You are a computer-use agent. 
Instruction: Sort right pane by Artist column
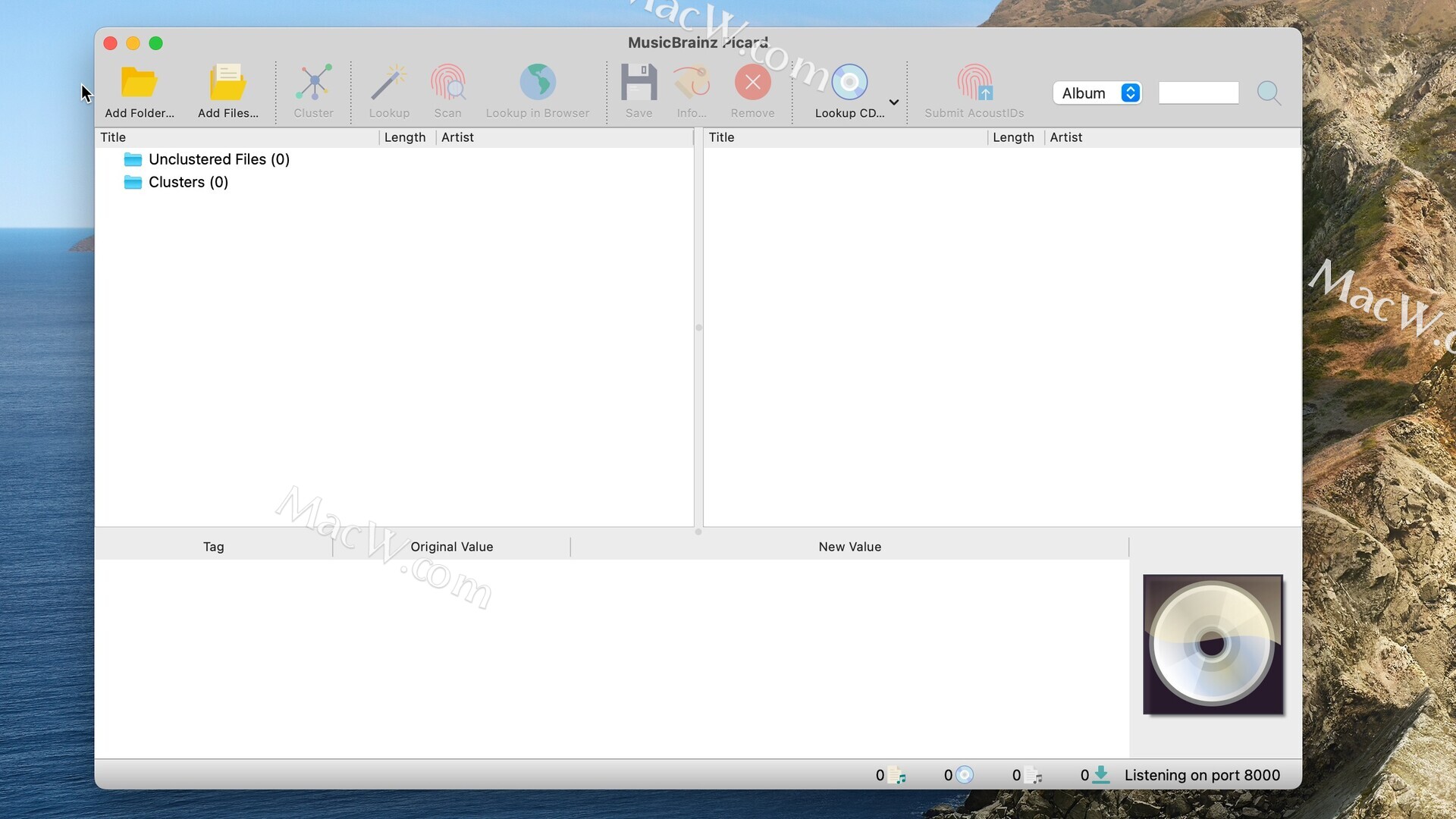(1172, 137)
